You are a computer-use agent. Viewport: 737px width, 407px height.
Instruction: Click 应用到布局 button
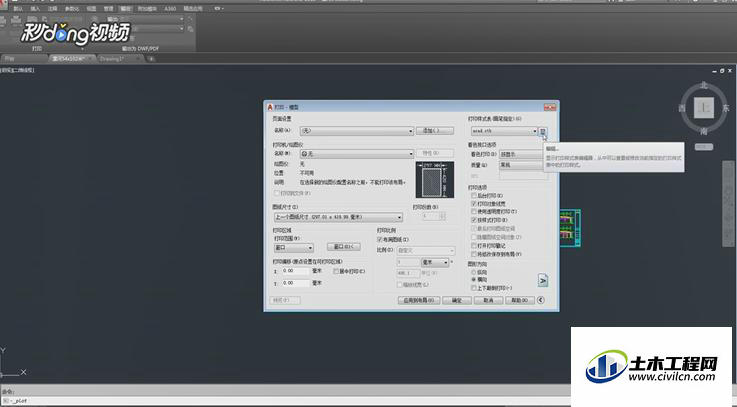(419, 300)
